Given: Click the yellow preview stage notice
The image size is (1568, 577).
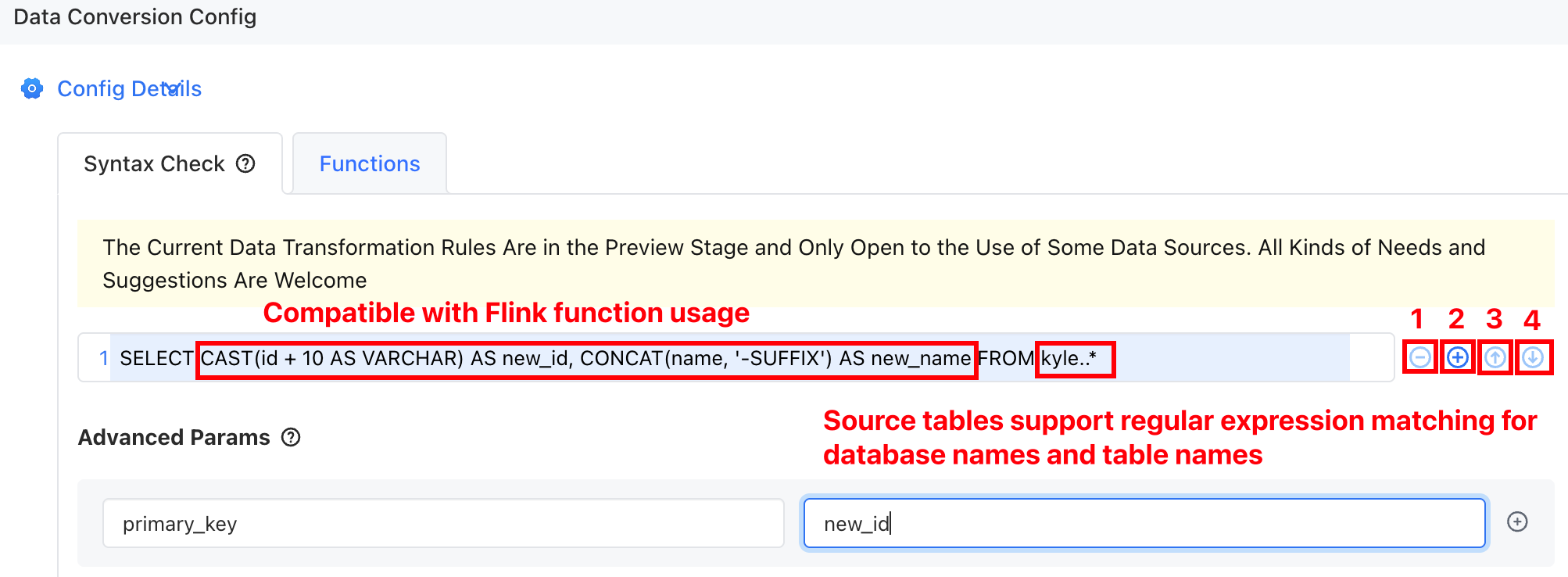Looking at the screenshot, I should 816,263.
